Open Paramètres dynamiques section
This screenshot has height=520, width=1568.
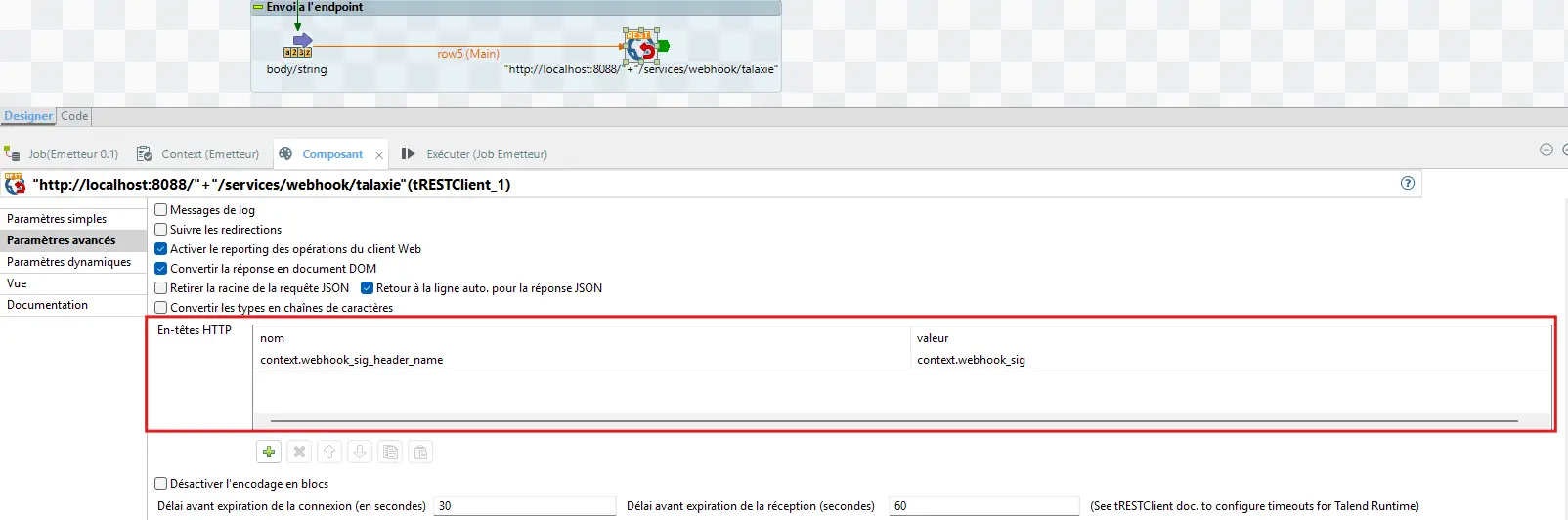(73, 262)
